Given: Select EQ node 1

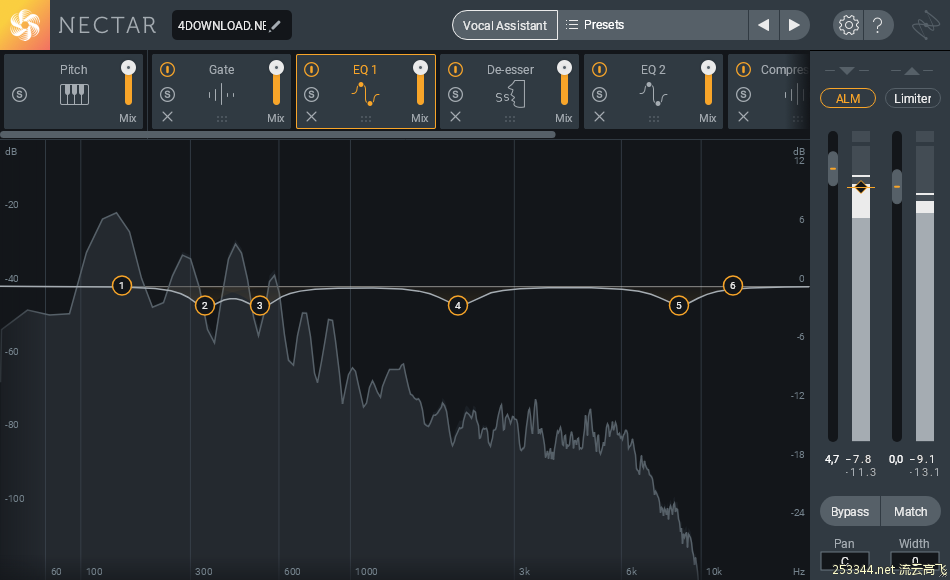Looking at the screenshot, I should (122, 285).
